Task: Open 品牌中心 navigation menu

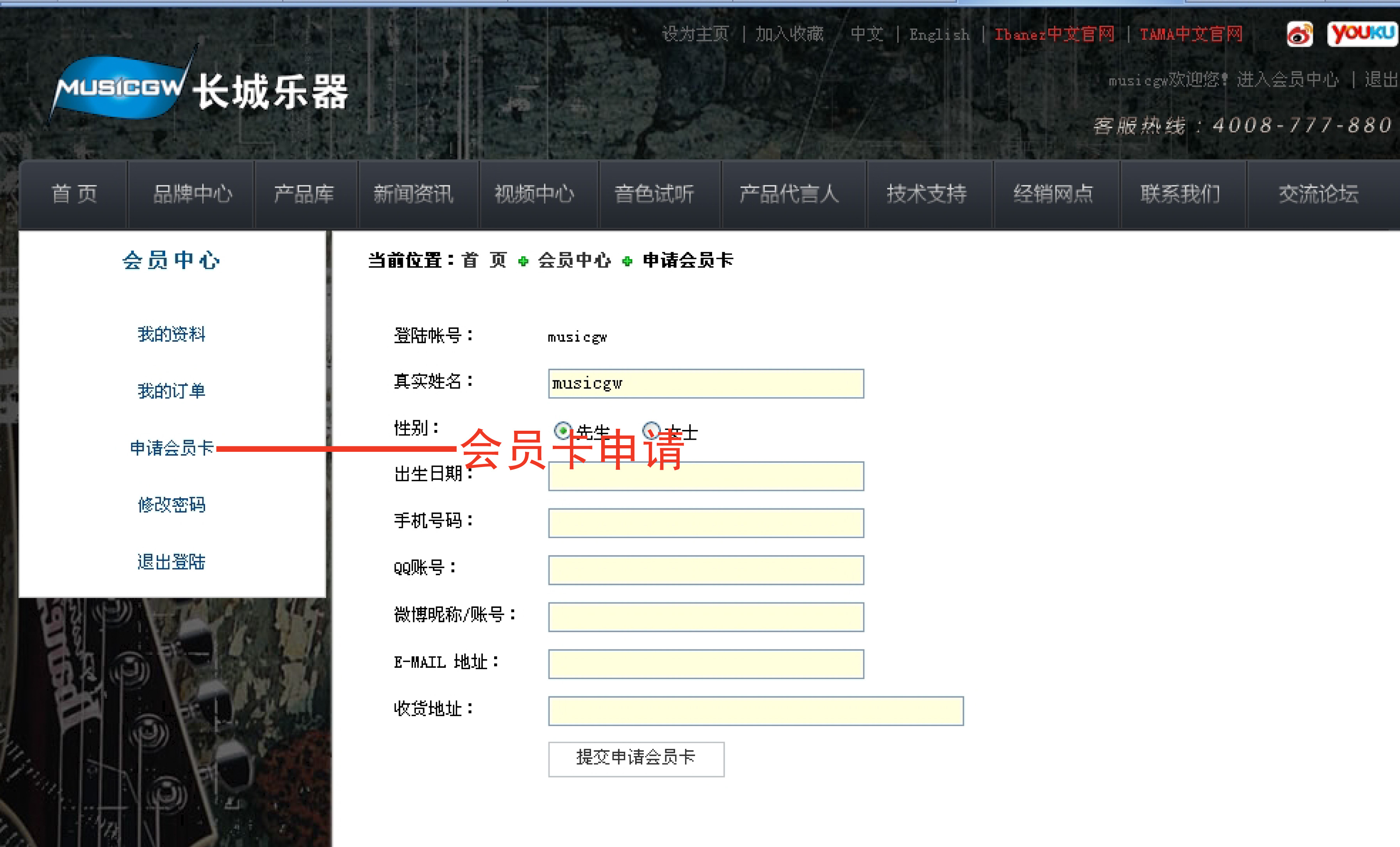Action: pyautogui.click(x=192, y=194)
